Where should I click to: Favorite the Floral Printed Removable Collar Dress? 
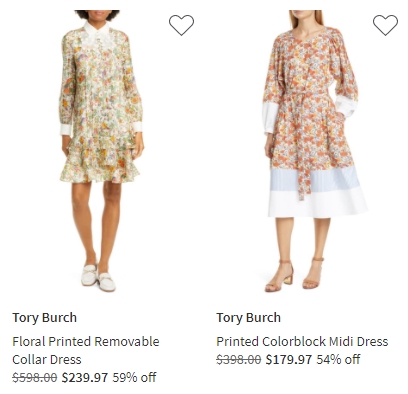click(x=181, y=25)
